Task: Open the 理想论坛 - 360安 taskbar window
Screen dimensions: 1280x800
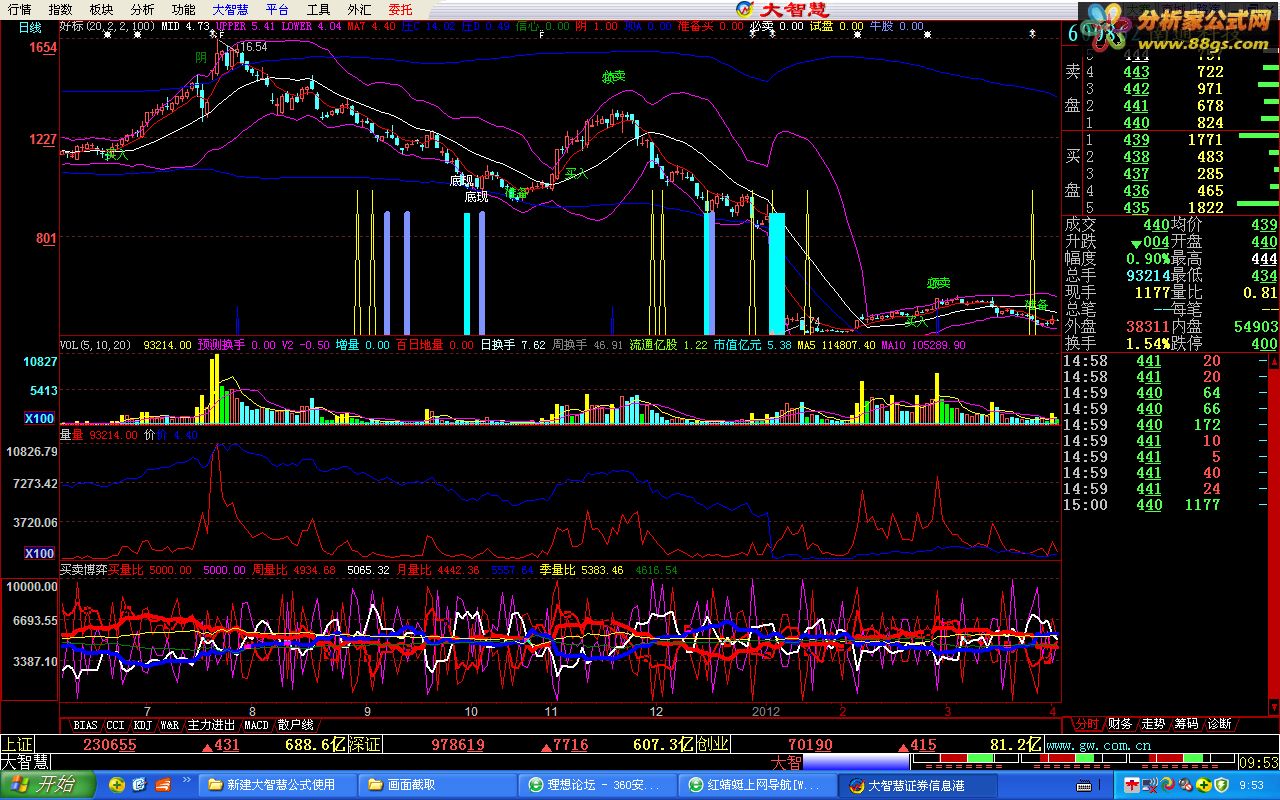Action: [599, 785]
